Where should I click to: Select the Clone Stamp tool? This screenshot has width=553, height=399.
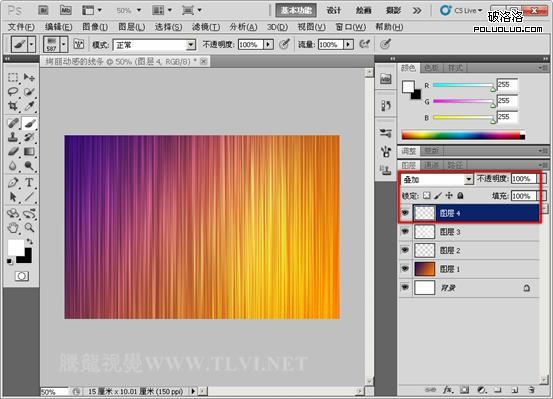13,137
